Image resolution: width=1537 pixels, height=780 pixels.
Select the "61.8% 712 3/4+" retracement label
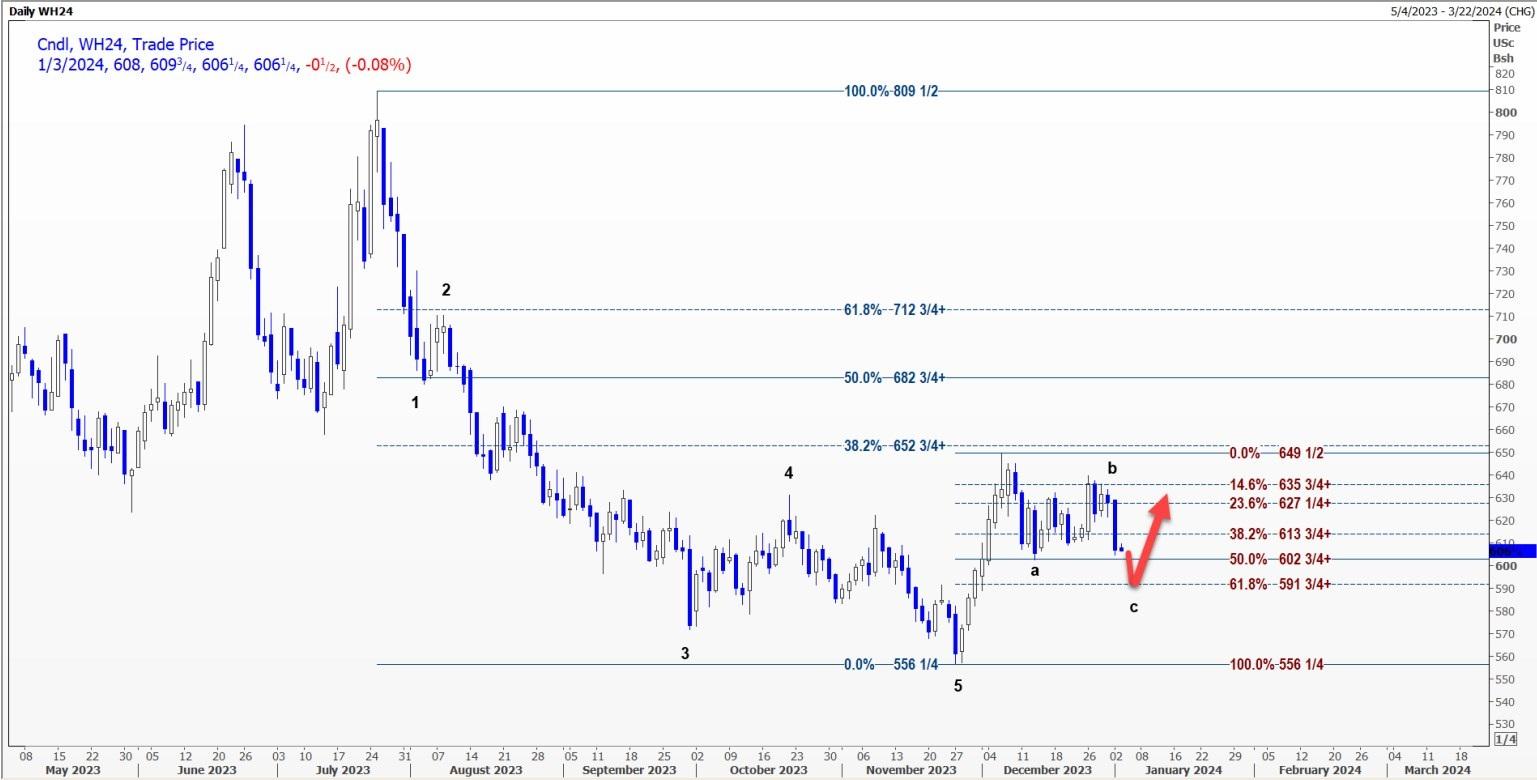[x=895, y=310]
